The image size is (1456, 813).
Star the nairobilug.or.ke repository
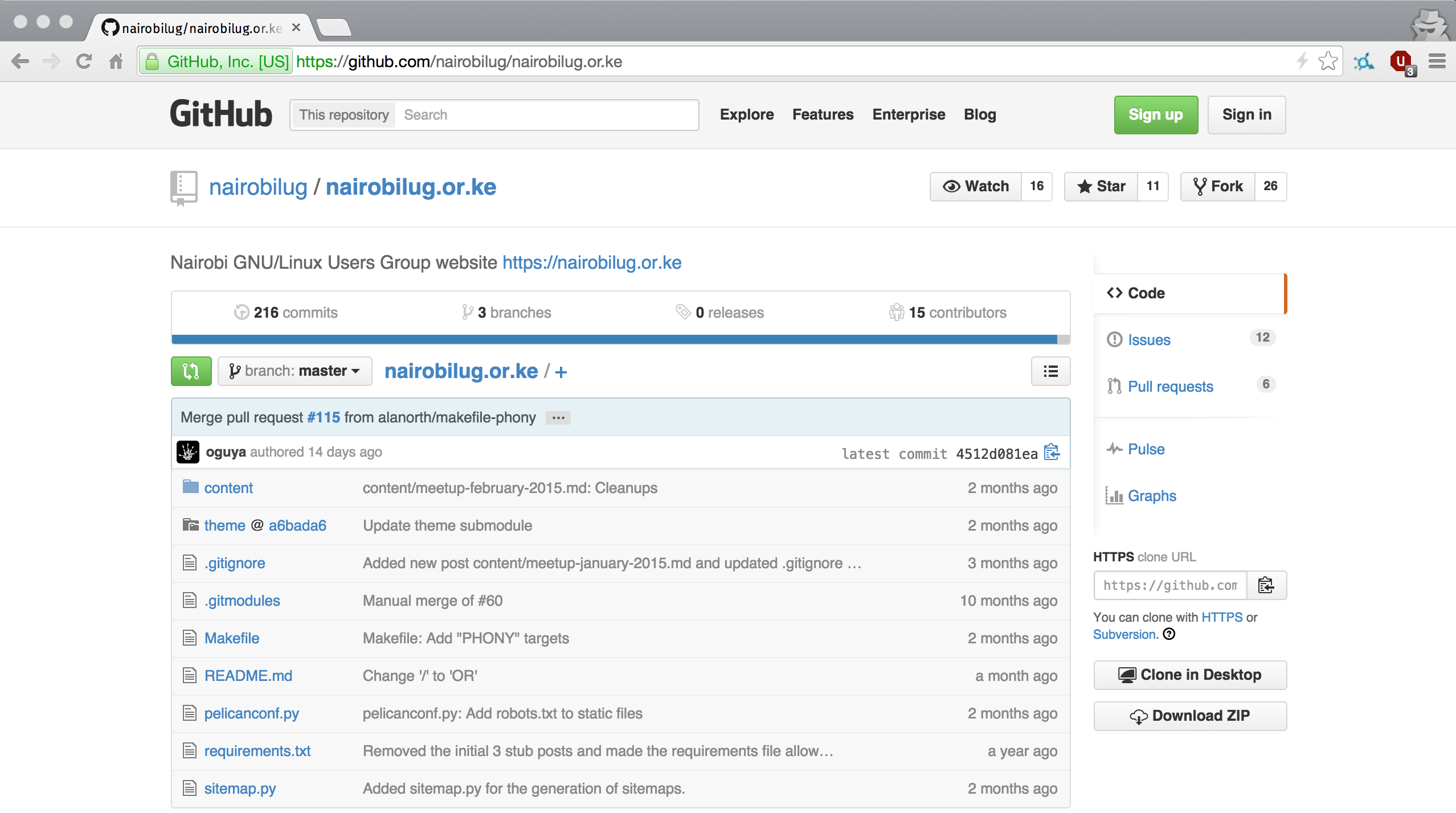click(x=1101, y=186)
